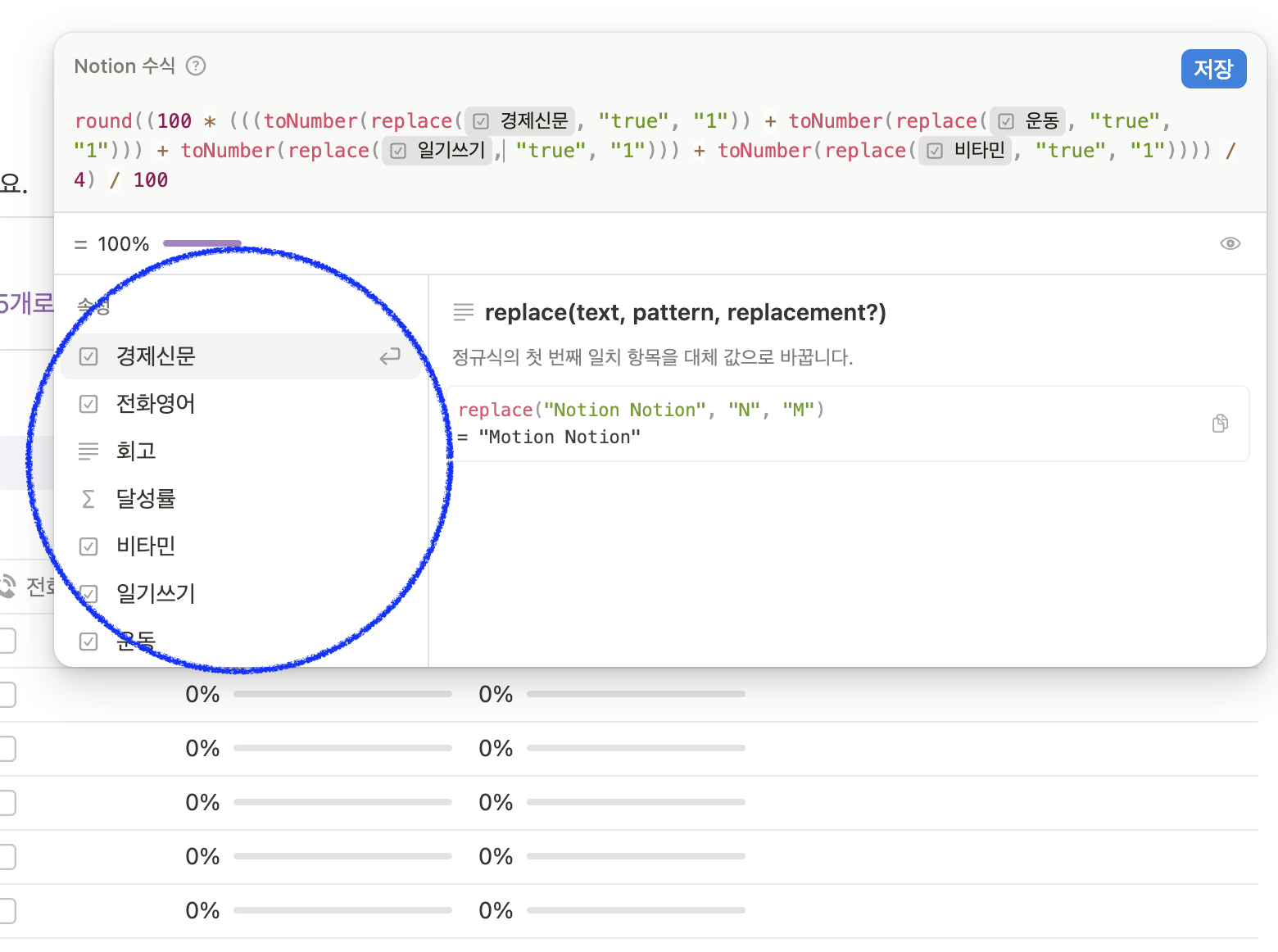Click the divisor "4" in the formula
The height and width of the screenshot is (952, 1278).
79,180
